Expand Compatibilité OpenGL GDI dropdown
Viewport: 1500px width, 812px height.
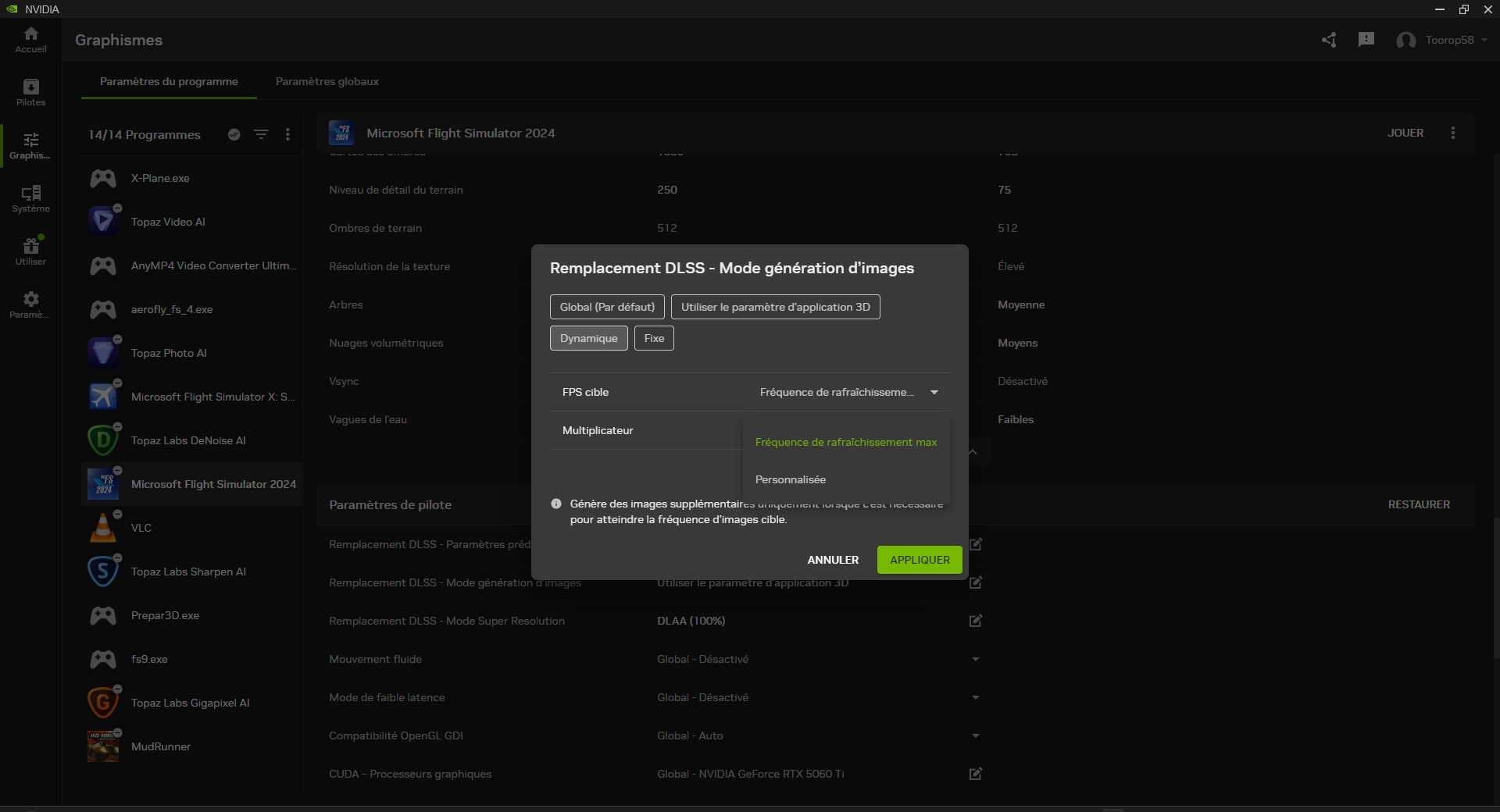coord(976,735)
